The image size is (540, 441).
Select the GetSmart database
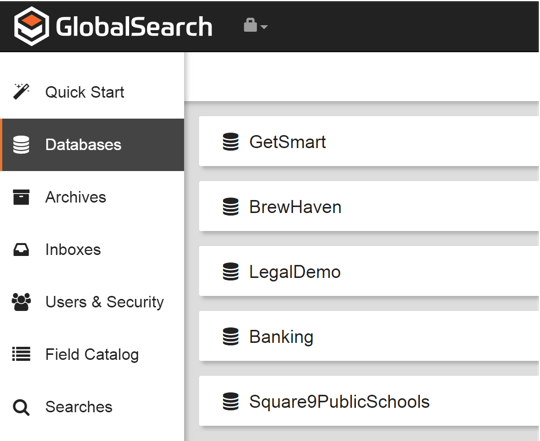[x=369, y=141]
